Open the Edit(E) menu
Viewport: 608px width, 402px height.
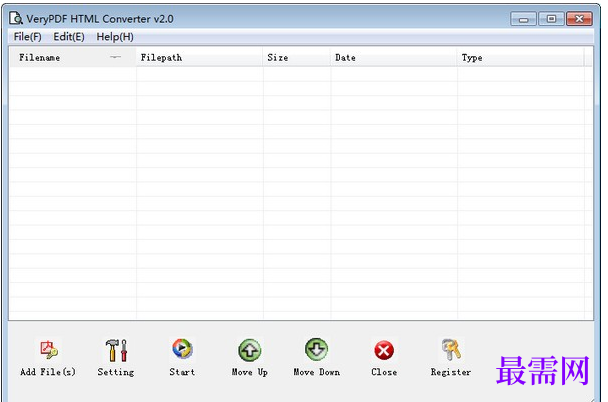[x=69, y=37]
